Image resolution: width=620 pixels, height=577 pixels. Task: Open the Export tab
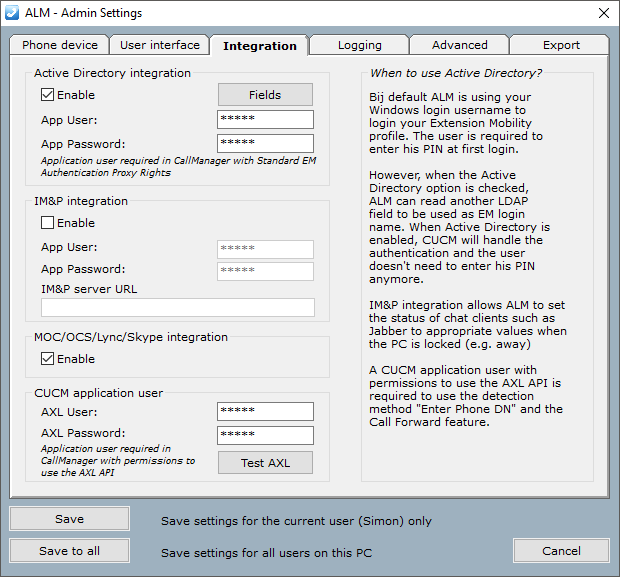click(x=561, y=45)
